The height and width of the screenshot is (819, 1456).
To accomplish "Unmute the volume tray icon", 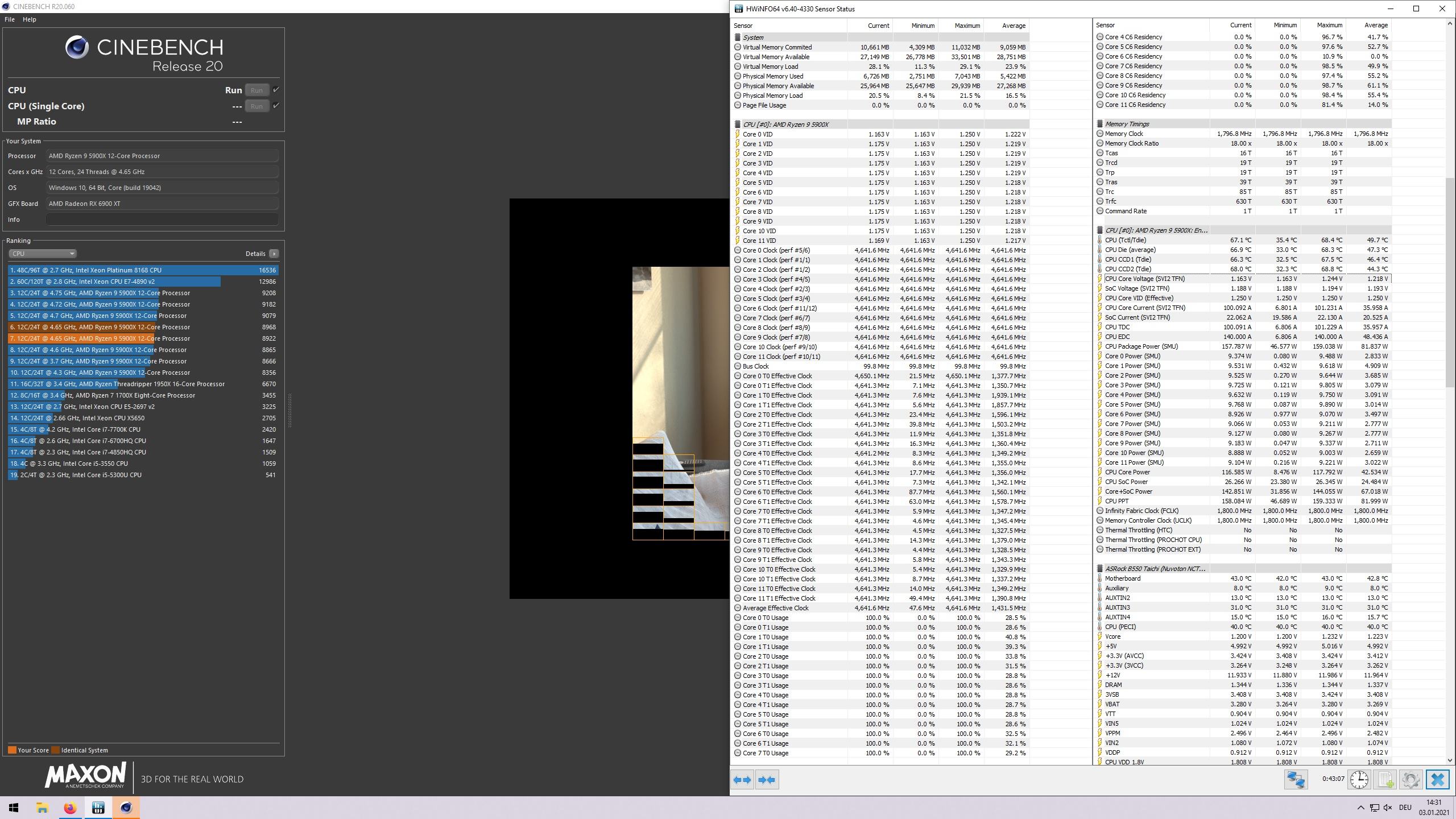I will point(1388,808).
